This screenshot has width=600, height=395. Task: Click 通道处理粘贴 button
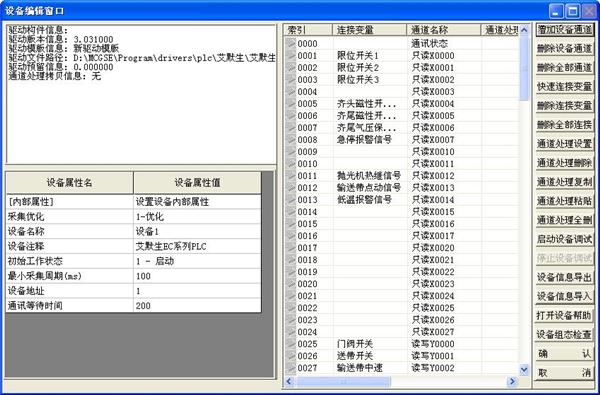[x=564, y=201]
